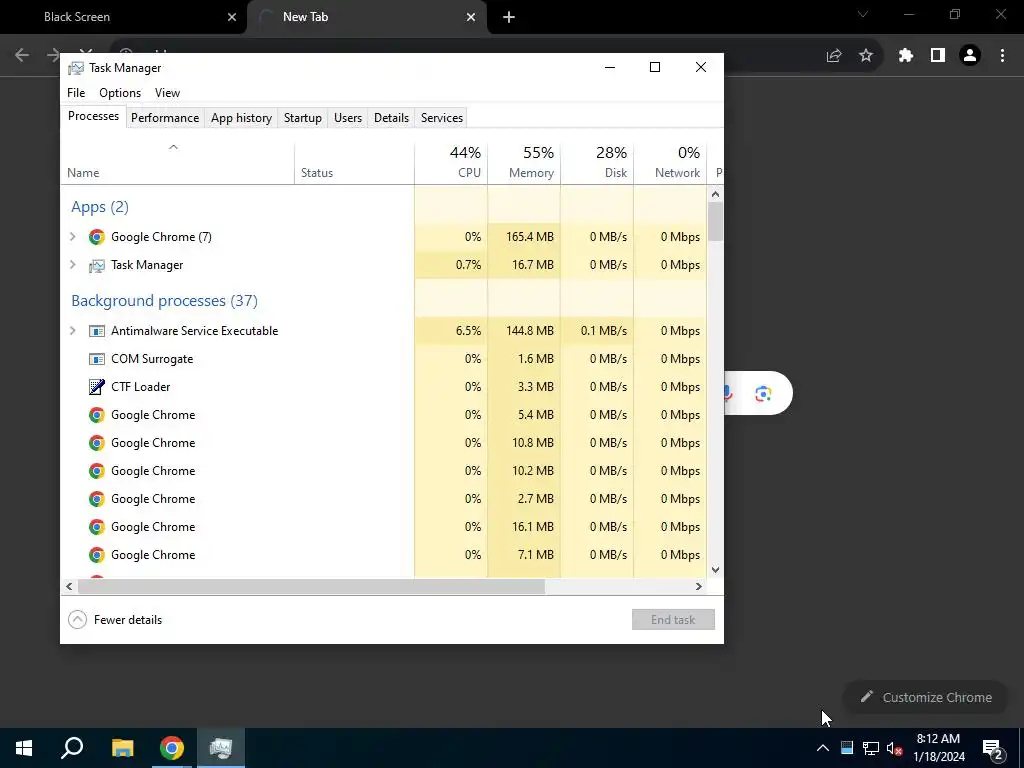
Task: Open Chrome profile avatar icon
Action: click(970, 56)
